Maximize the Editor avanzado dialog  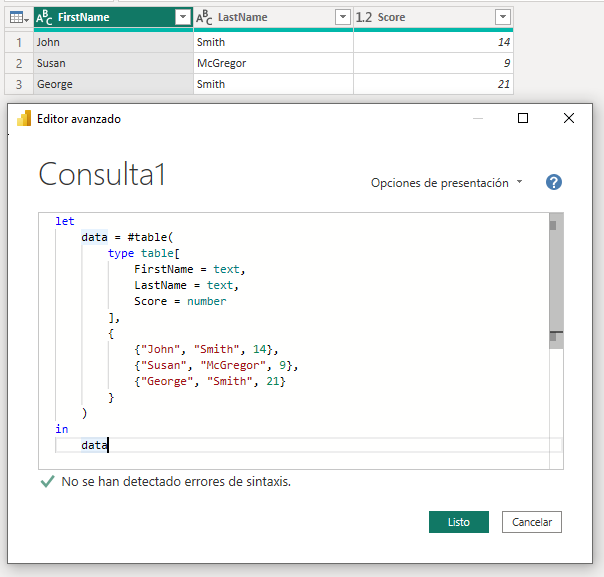522,118
